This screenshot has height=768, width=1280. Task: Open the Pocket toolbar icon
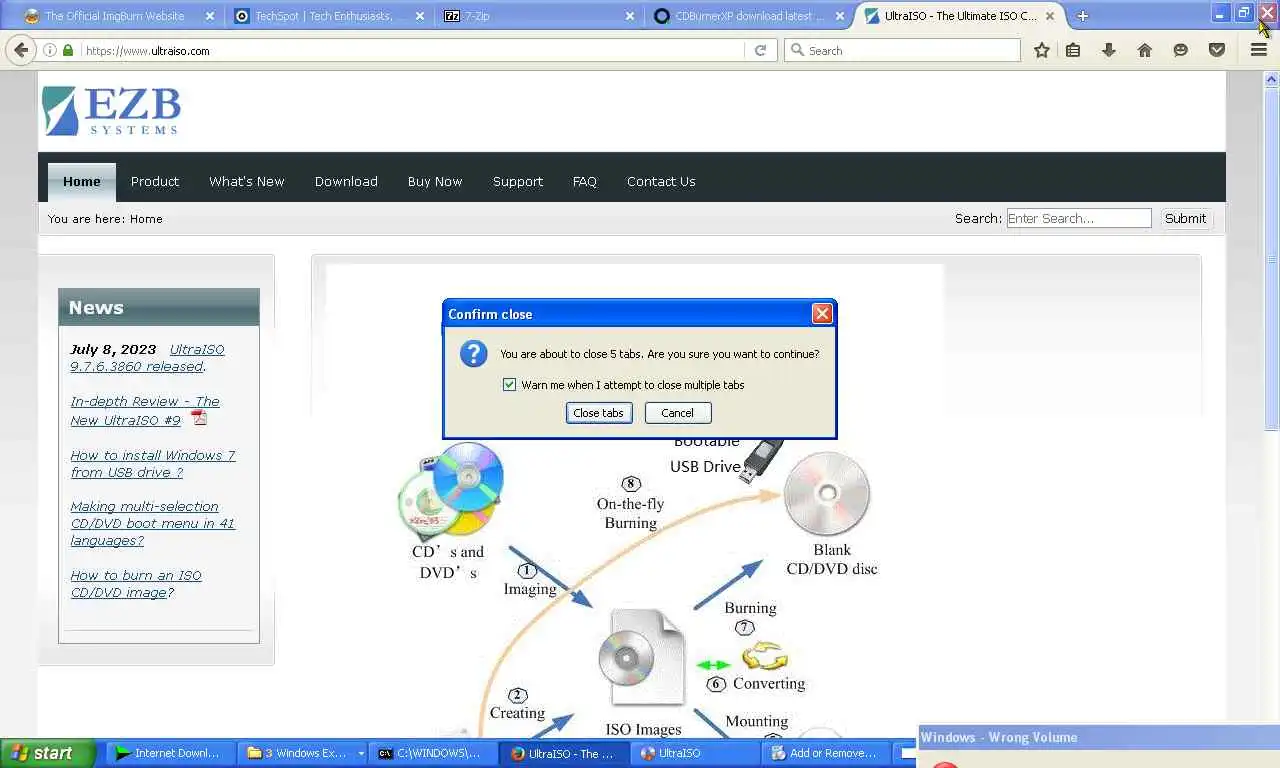click(1217, 50)
